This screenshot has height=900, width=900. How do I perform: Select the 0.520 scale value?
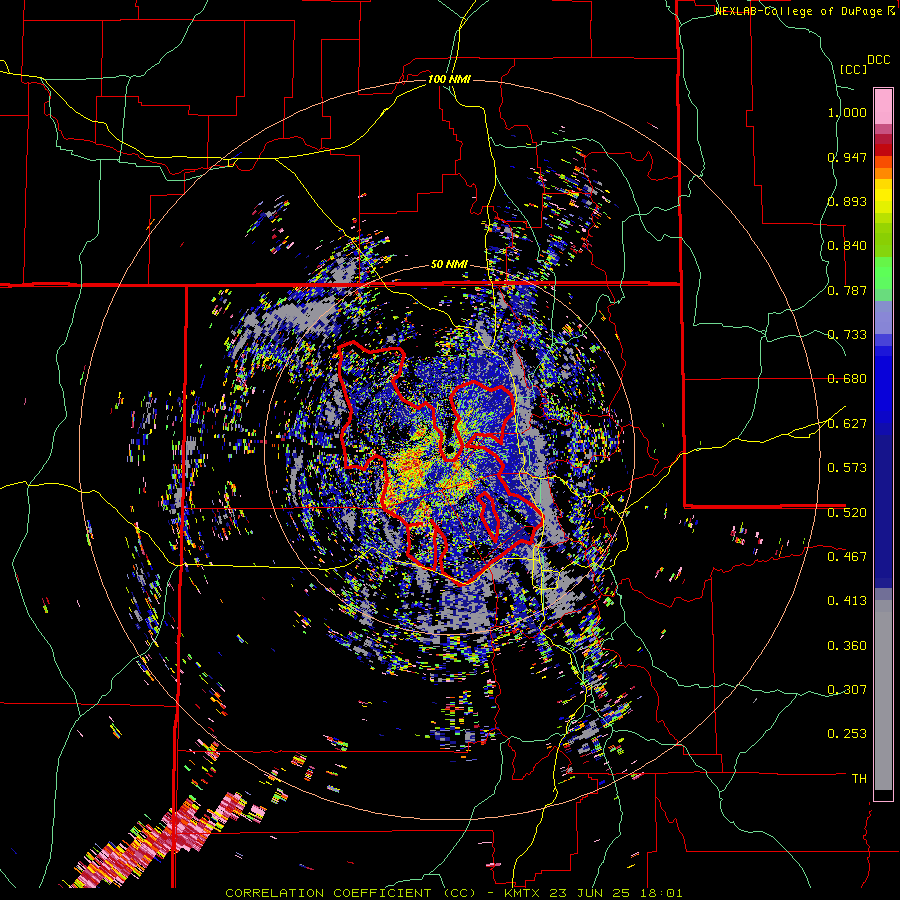(x=847, y=513)
